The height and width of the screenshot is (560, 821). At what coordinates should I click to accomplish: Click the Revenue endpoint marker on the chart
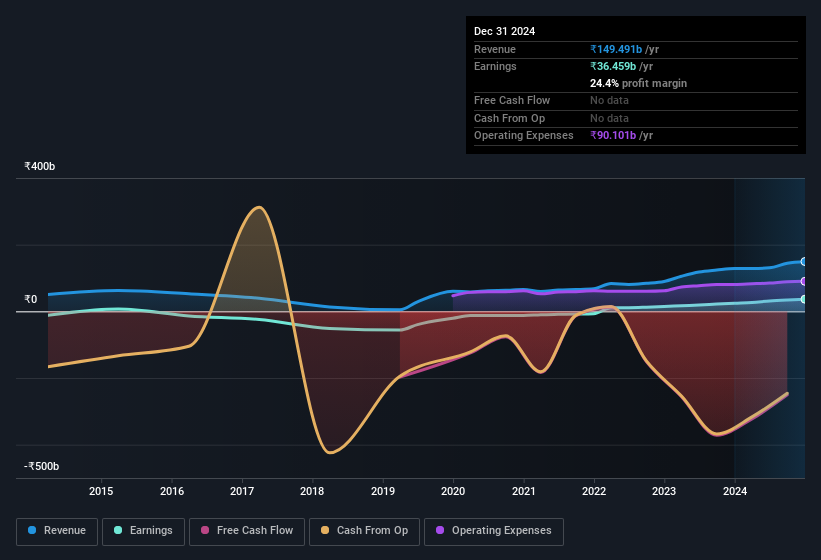point(804,262)
